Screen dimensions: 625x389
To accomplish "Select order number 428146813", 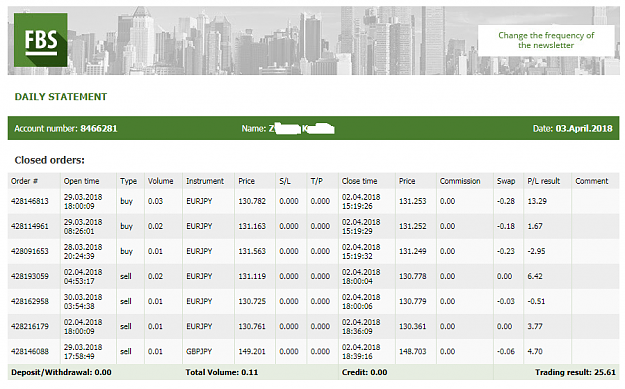I will pos(29,201).
